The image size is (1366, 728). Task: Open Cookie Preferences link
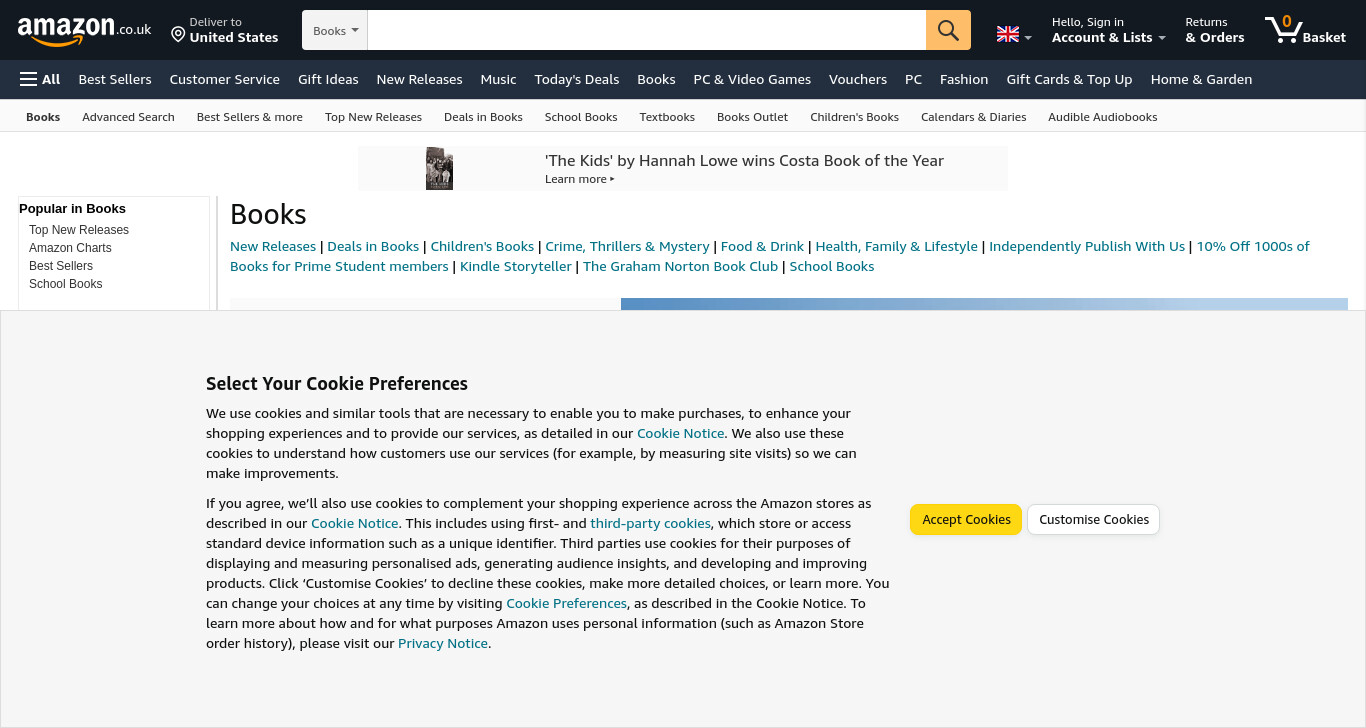tap(567, 603)
